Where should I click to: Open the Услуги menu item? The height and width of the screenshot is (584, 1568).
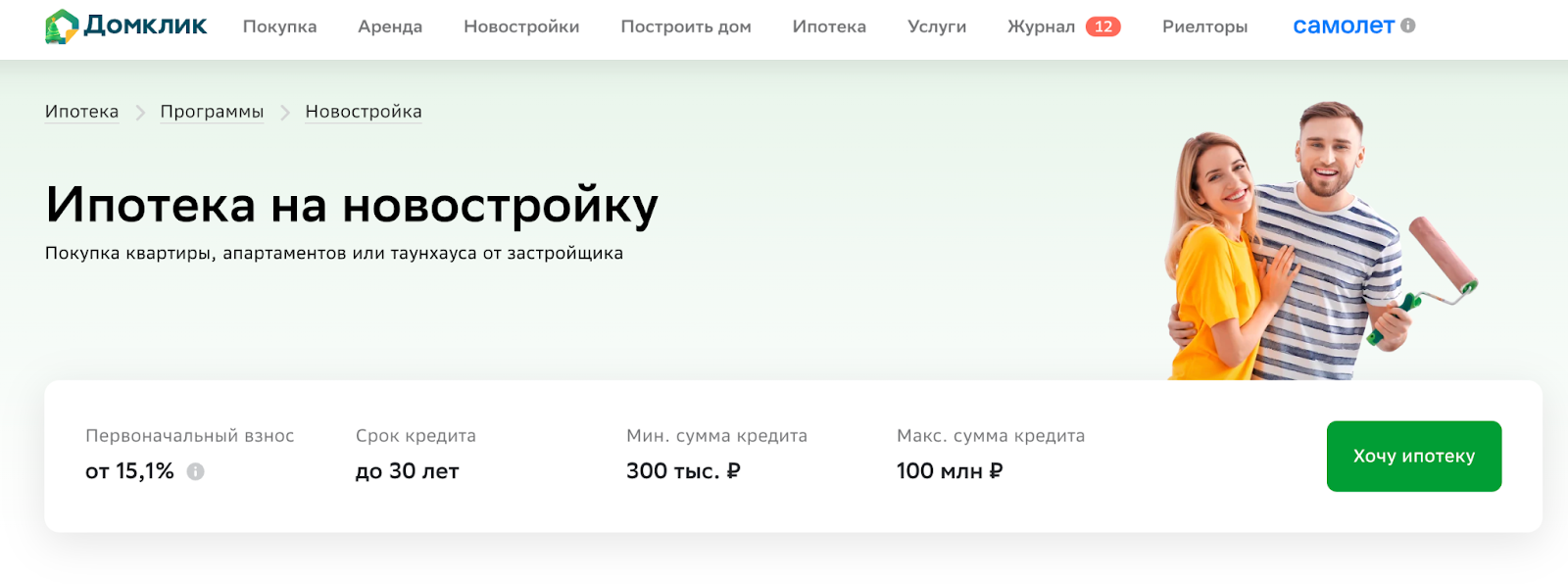[937, 26]
